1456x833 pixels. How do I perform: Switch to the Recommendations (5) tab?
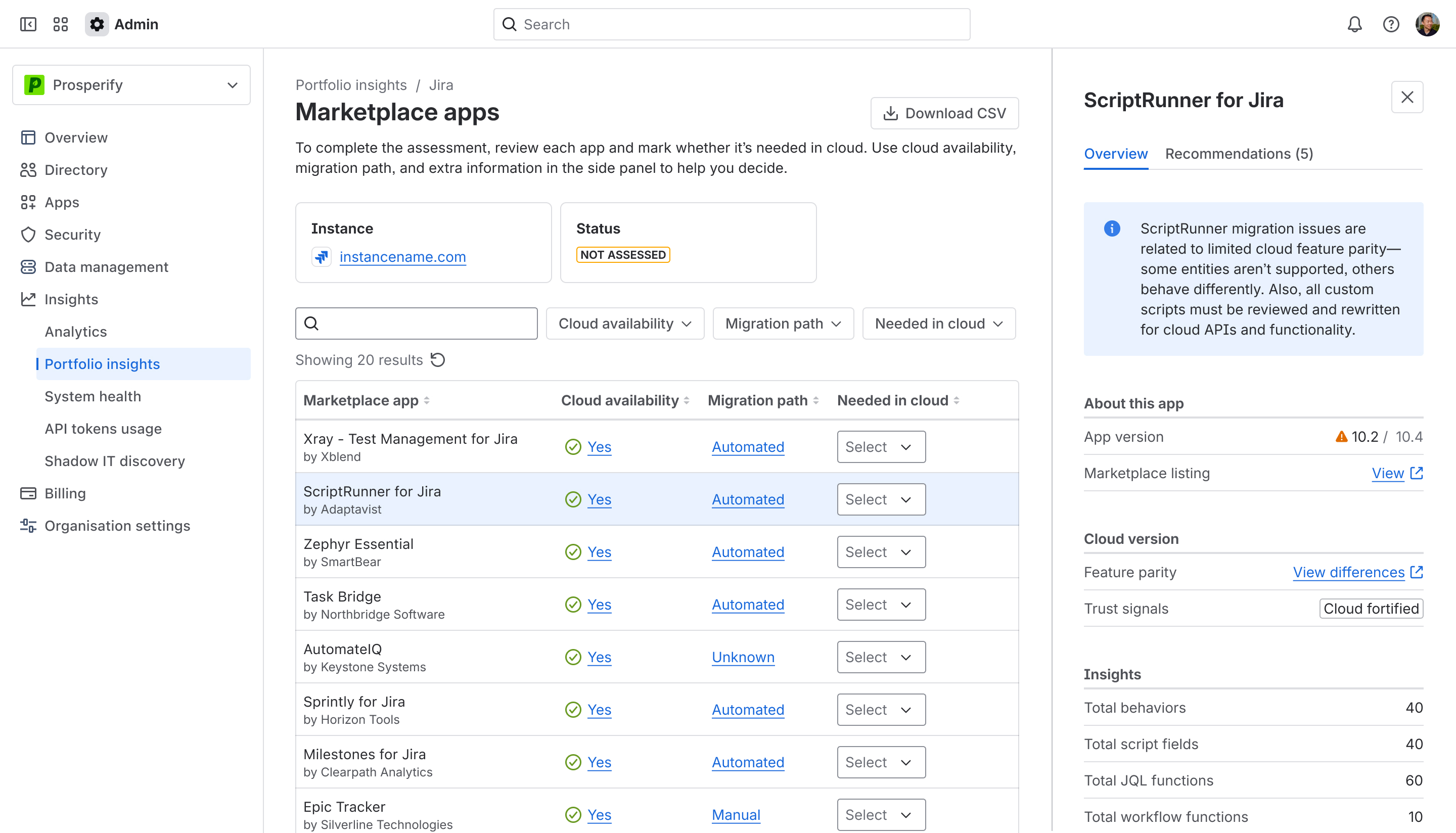tap(1239, 153)
